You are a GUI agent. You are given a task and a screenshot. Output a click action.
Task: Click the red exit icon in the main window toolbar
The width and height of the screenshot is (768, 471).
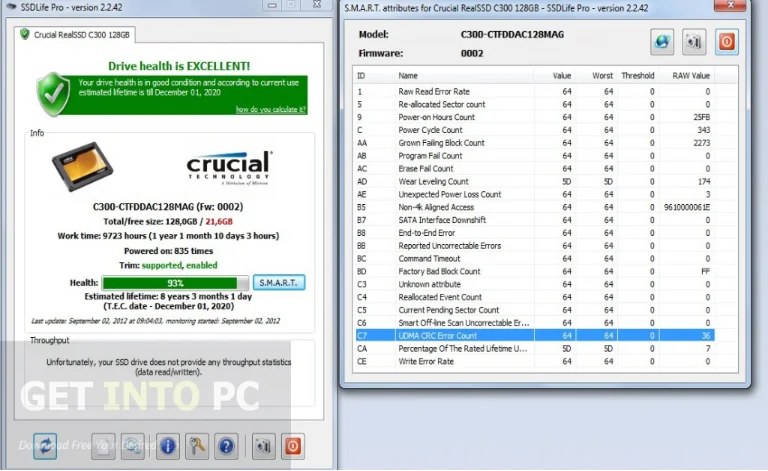[293, 446]
